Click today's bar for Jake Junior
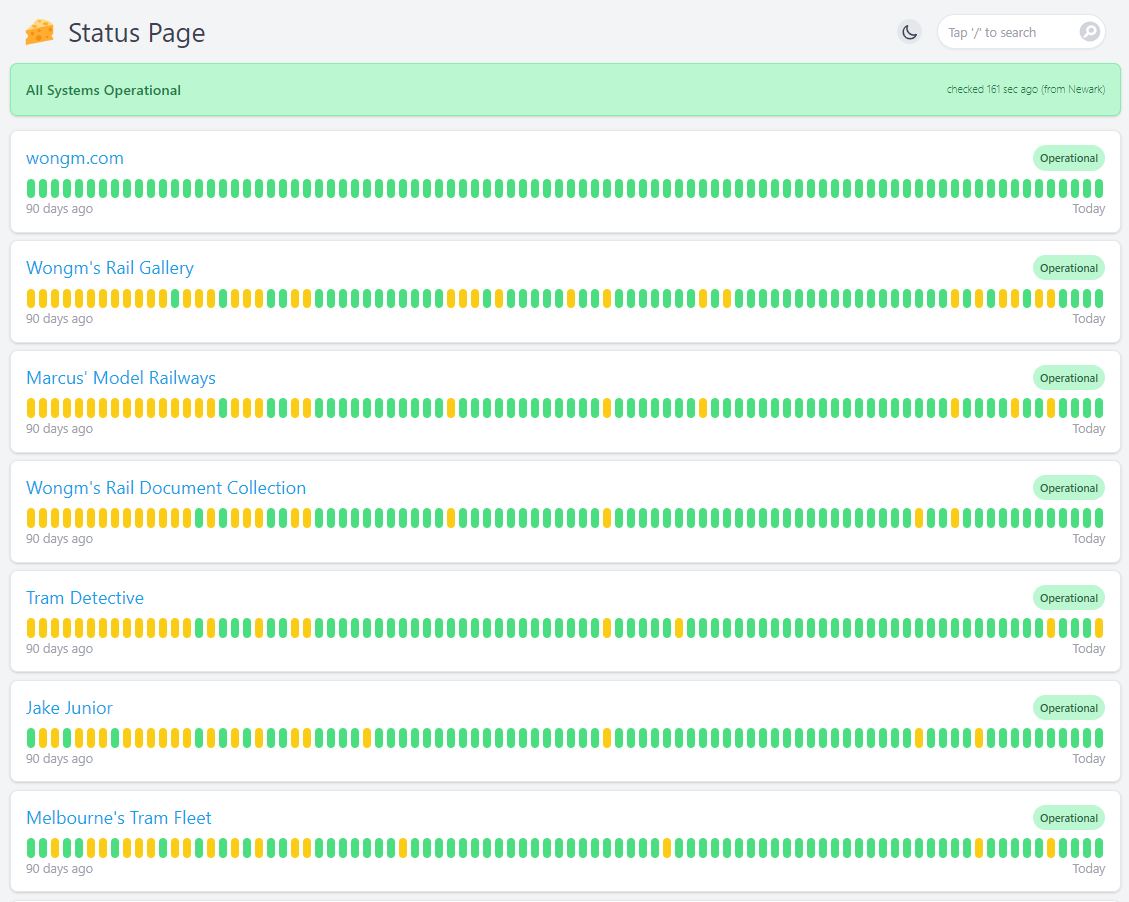The image size is (1129, 902). 1099,738
